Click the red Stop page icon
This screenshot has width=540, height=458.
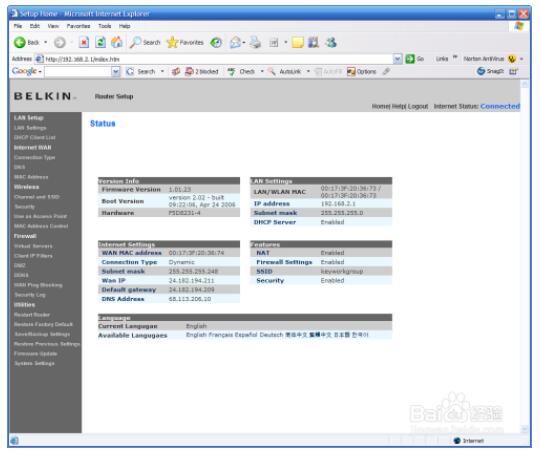pos(84,42)
